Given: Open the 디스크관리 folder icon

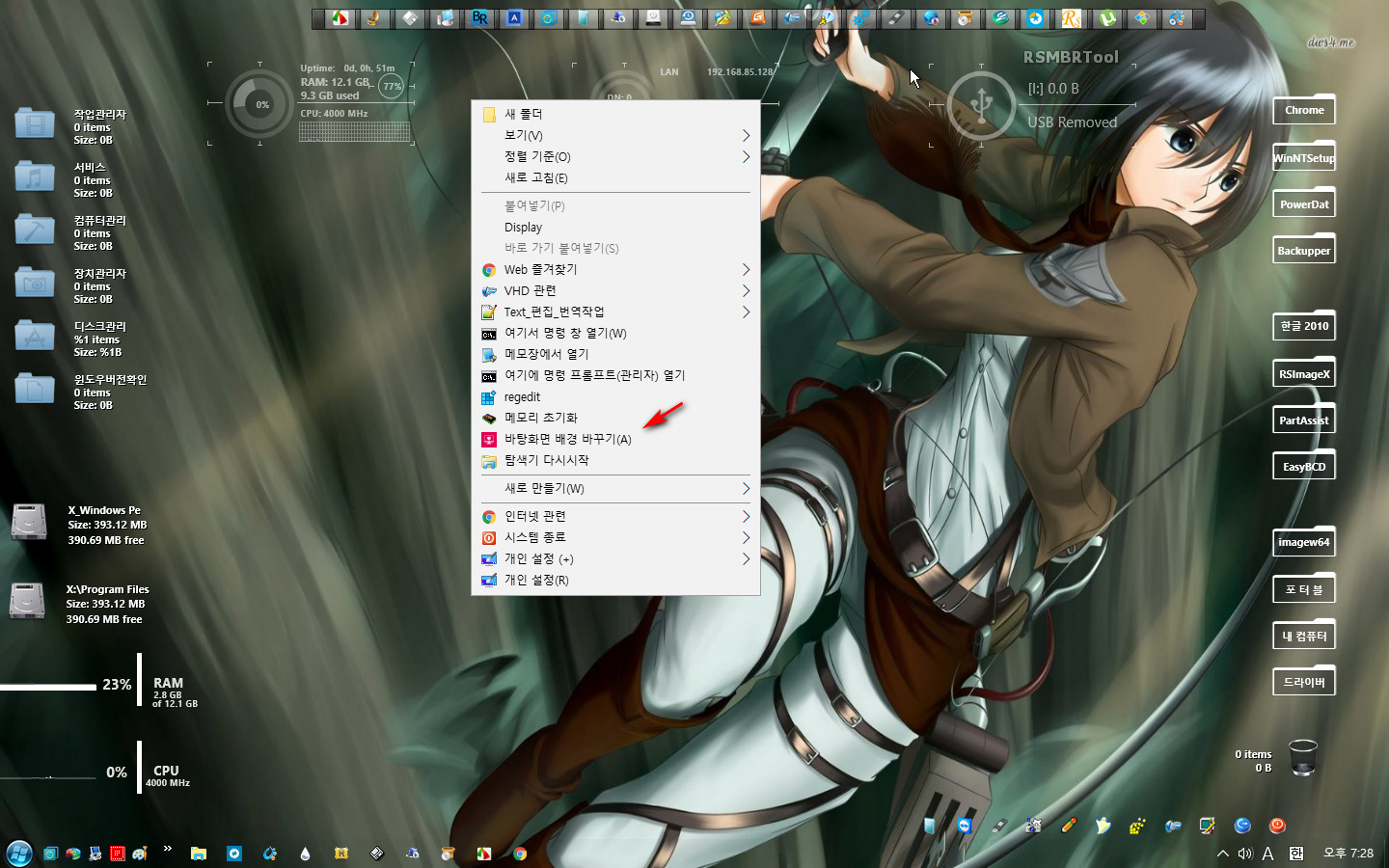Looking at the screenshot, I should click(x=35, y=336).
